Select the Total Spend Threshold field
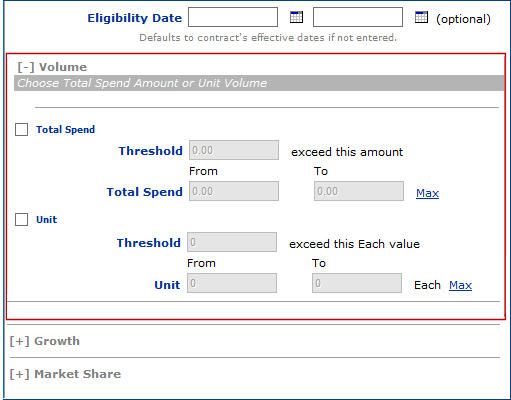The width and height of the screenshot is (511, 400). pyautogui.click(x=234, y=150)
